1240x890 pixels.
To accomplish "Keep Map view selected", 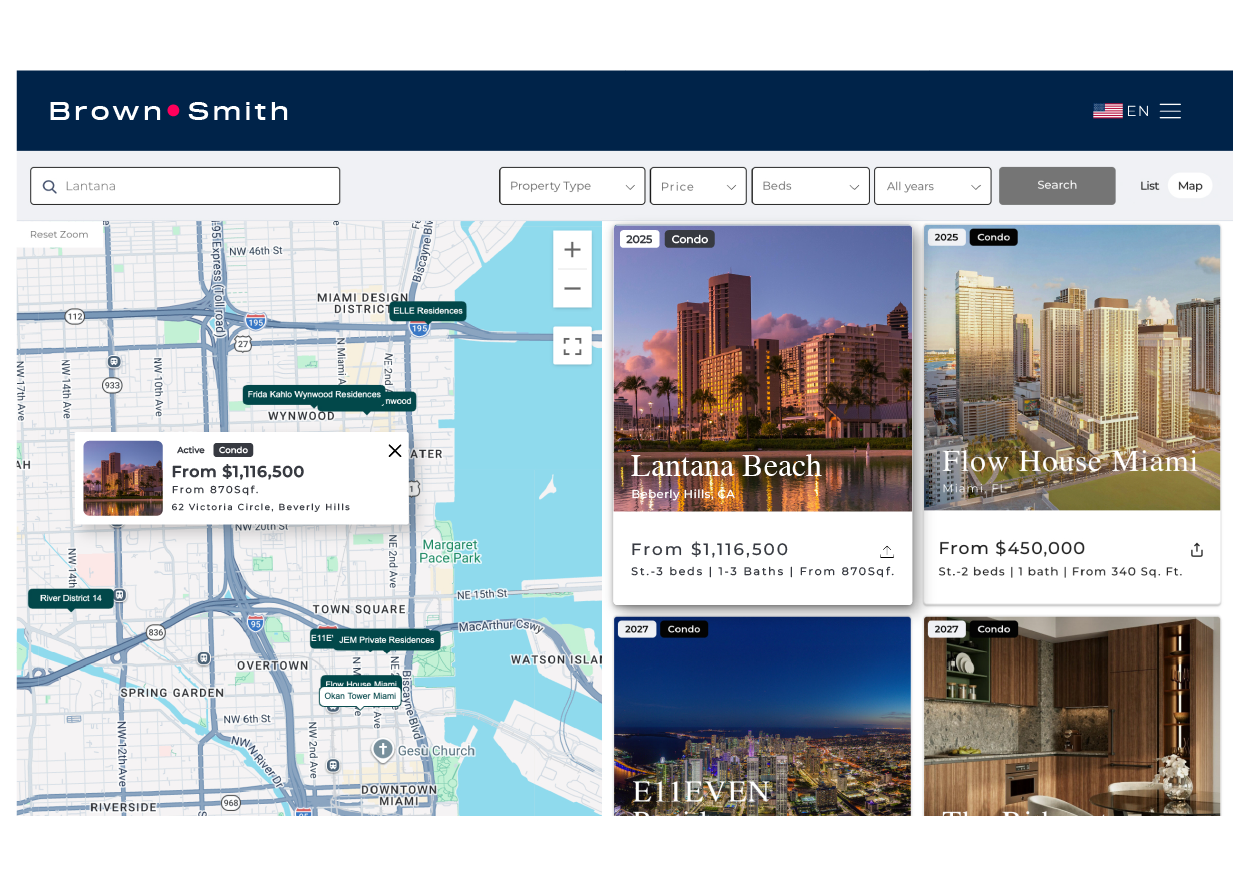I will pos(1190,185).
